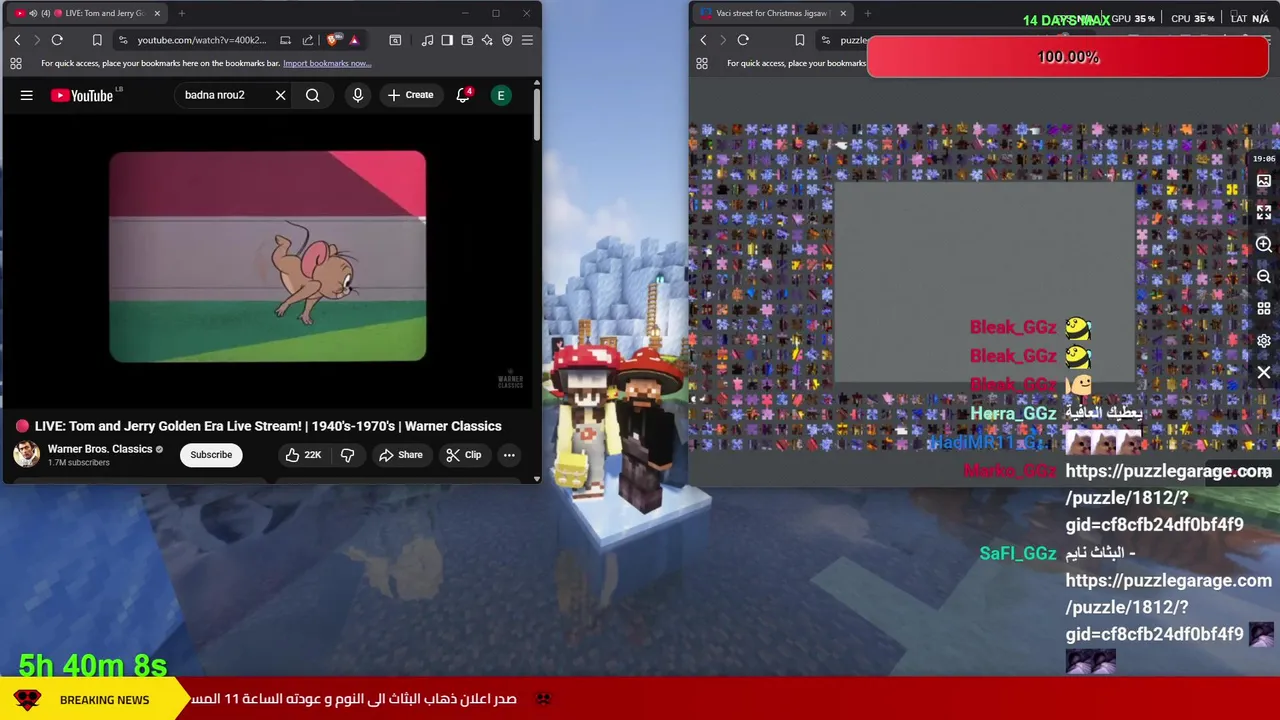
Task: Open site settings icon in puzzle address bar
Action: click(x=825, y=40)
